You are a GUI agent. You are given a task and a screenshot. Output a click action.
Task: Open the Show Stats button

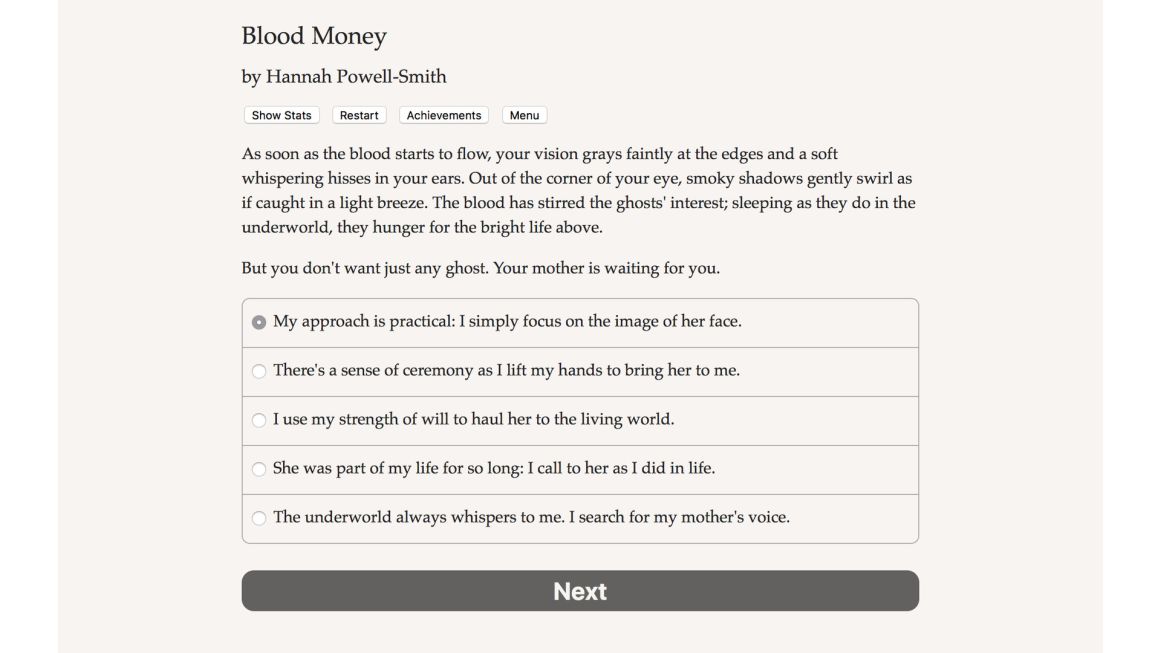281,115
